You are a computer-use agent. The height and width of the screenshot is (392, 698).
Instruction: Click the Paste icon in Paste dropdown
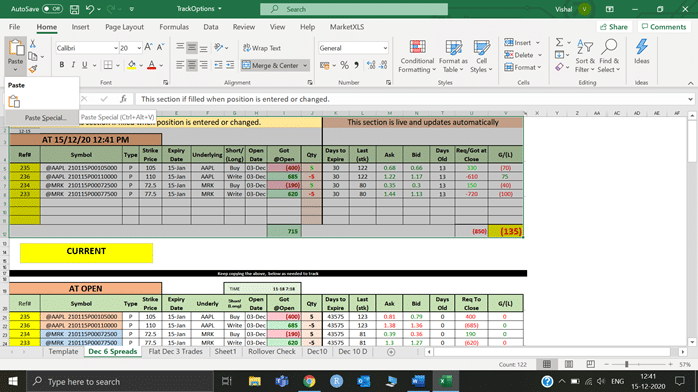click(14, 101)
